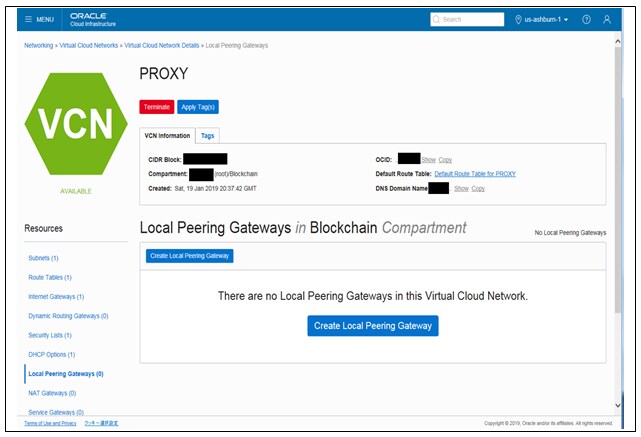This screenshot has height=437, width=641.
Task: Click the scrollbar down arrow
Action: click(618, 405)
